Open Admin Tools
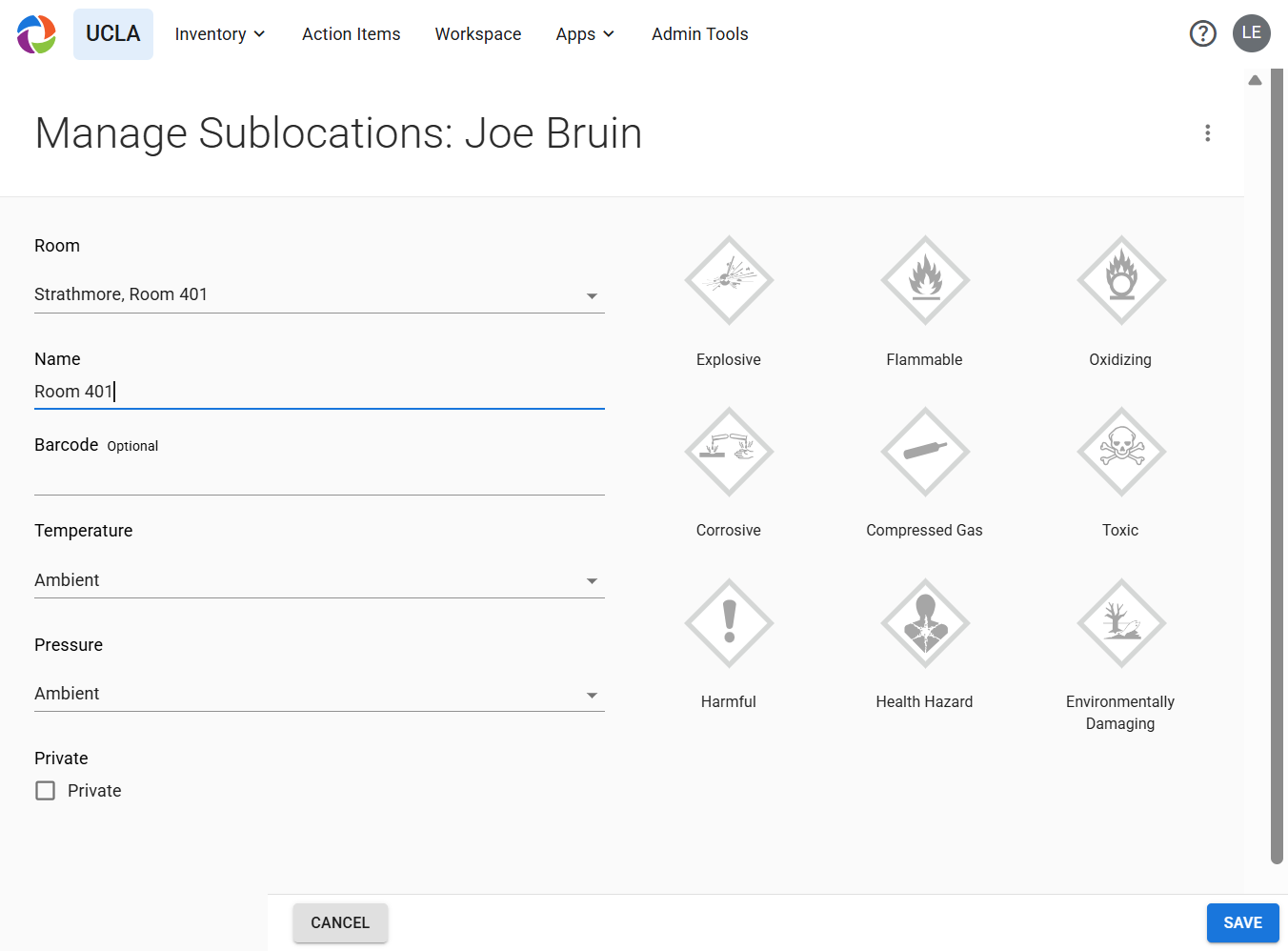The image size is (1288, 951). pos(700,34)
